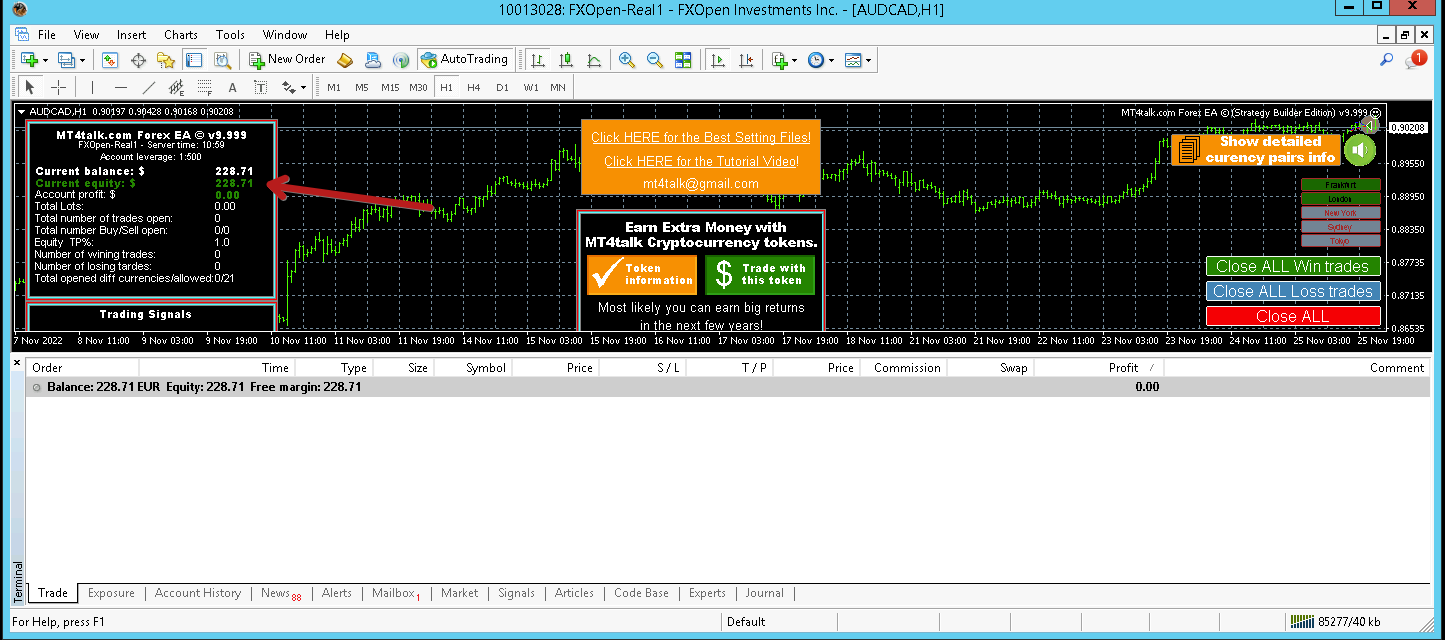Click 'Click HERE for the Best Setting Files!' link

[701, 138]
